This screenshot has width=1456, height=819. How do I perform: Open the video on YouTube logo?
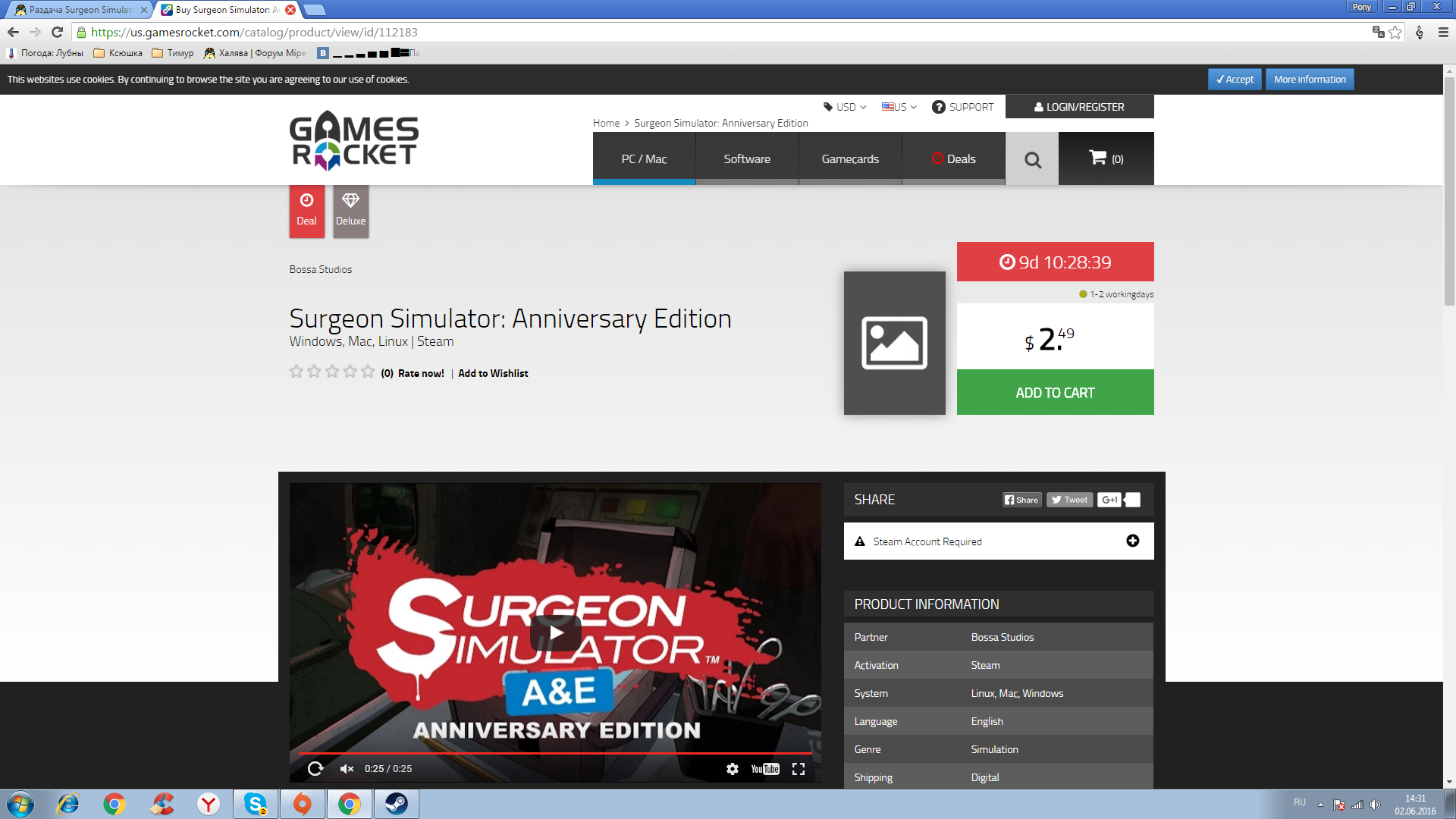click(765, 769)
